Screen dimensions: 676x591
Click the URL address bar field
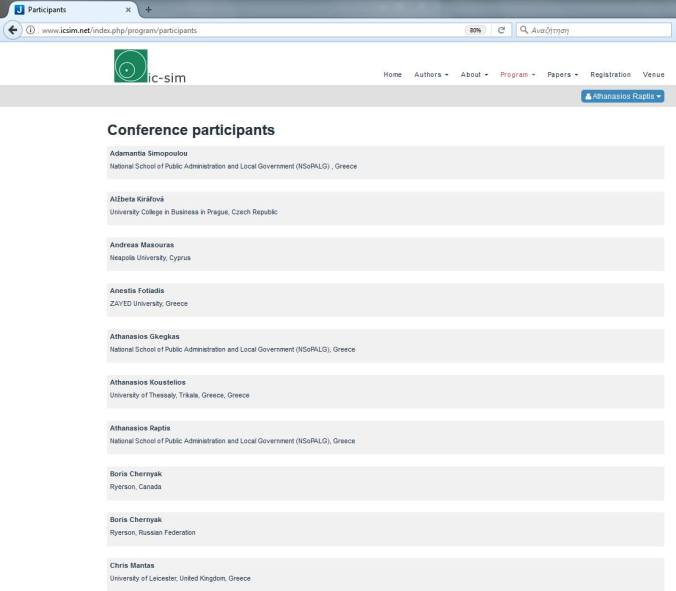250,30
